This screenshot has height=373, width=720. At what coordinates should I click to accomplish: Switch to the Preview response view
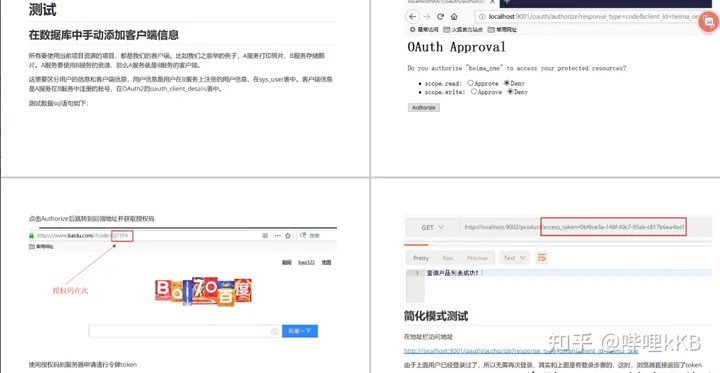point(477,258)
